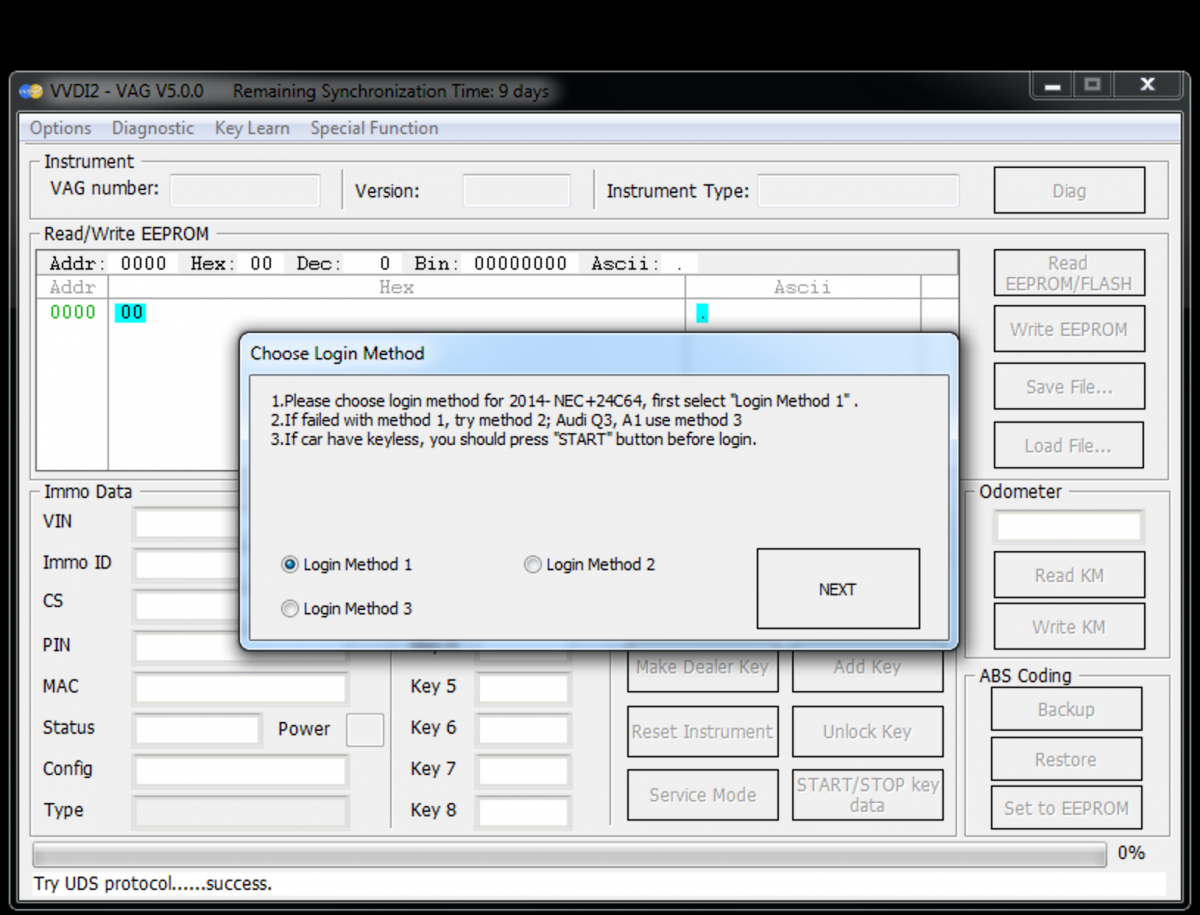Screen dimensions: 1200x915
Task: Click the Write EEPROM button
Action: [x=1069, y=329]
